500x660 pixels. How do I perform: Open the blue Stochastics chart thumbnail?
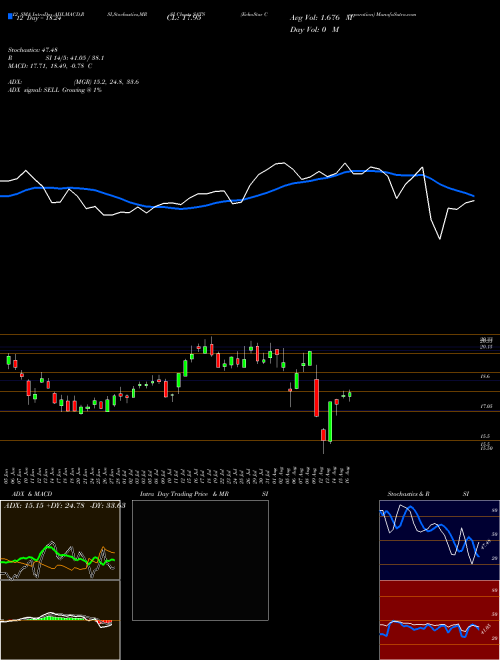click(439, 540)
